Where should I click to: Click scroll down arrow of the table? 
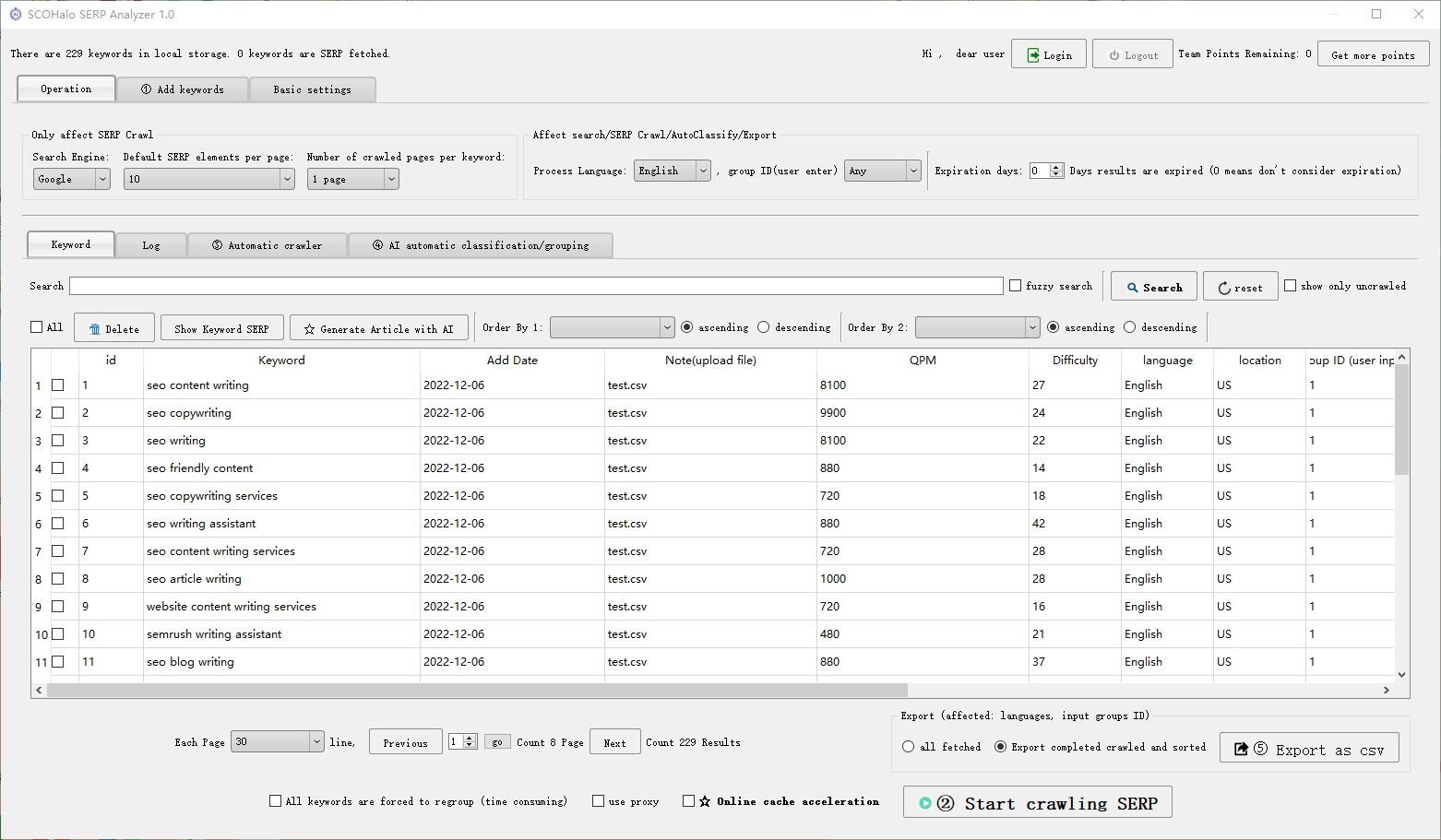[x=1402, y=675]
